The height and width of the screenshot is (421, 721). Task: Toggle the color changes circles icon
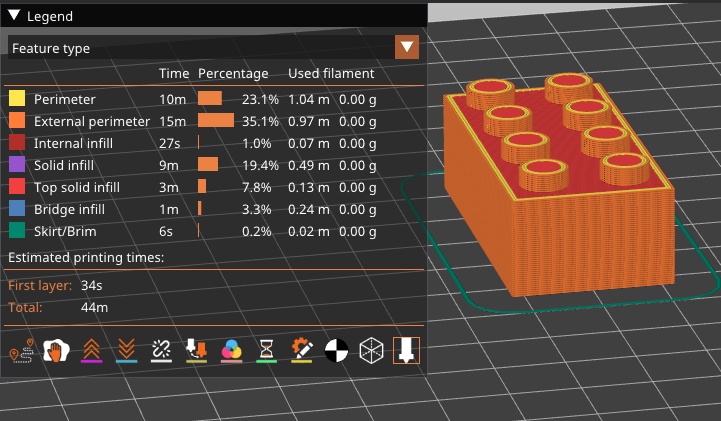[x=231, y=351]
